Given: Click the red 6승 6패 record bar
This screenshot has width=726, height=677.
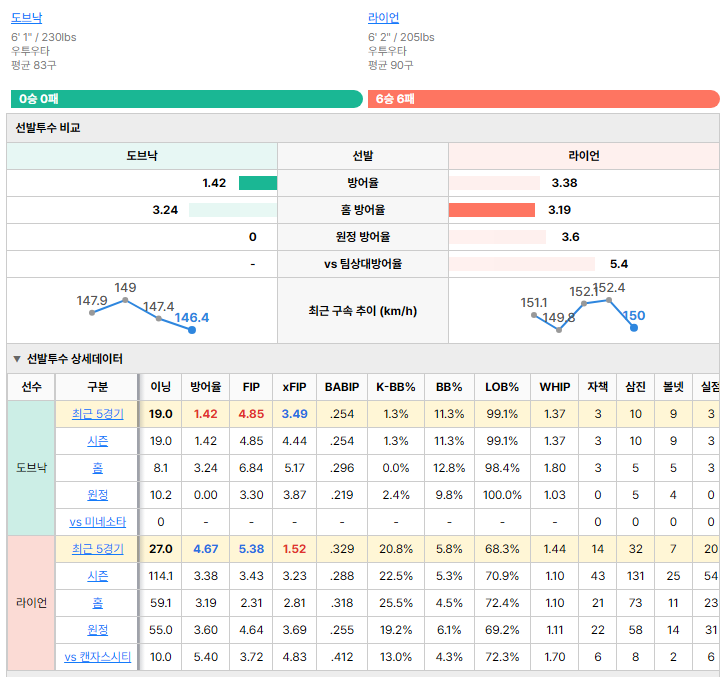Looking at the screenshot, I should tap(544, 99).
